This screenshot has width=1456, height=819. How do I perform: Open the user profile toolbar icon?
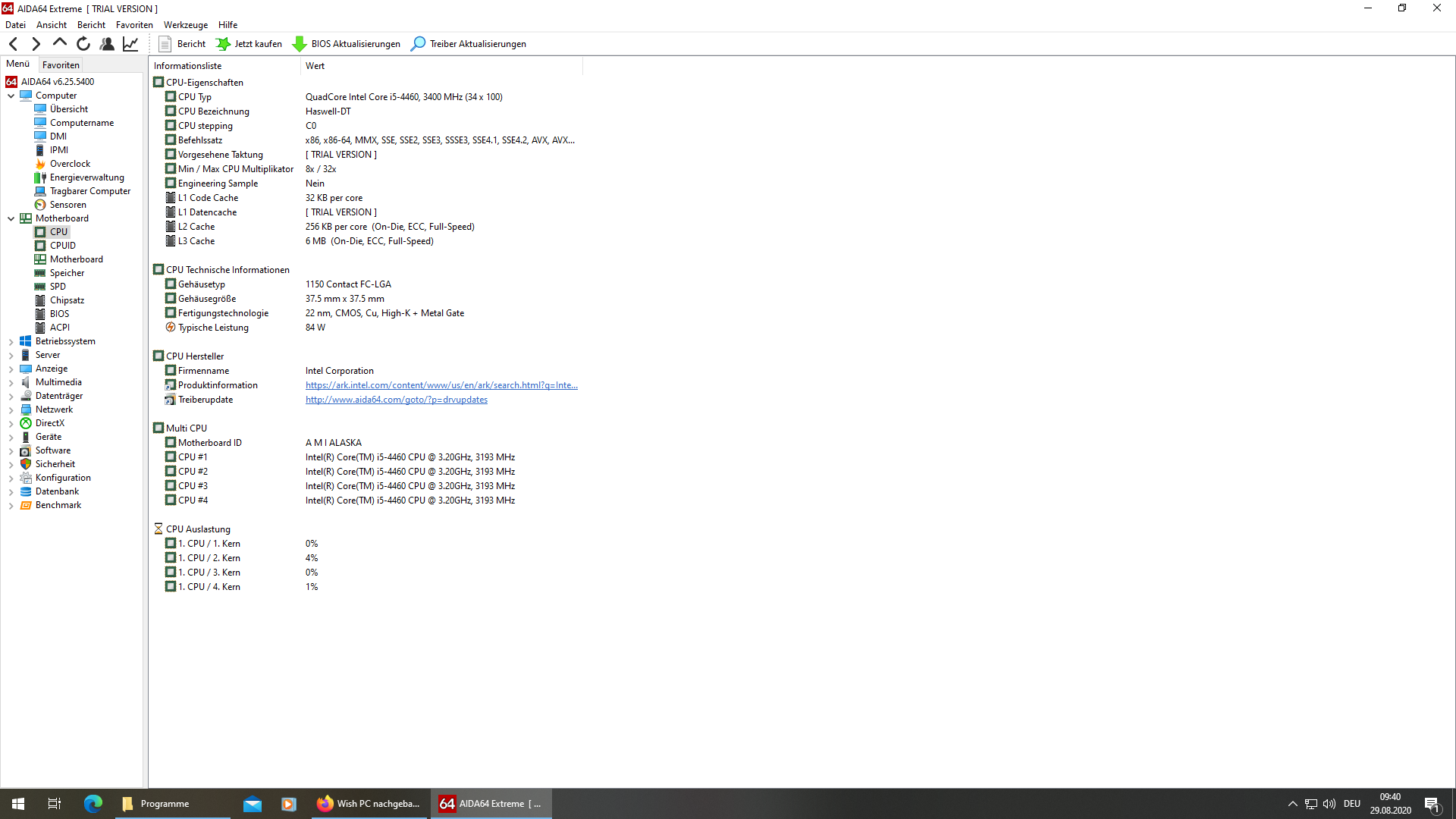[x=107, y=44]
